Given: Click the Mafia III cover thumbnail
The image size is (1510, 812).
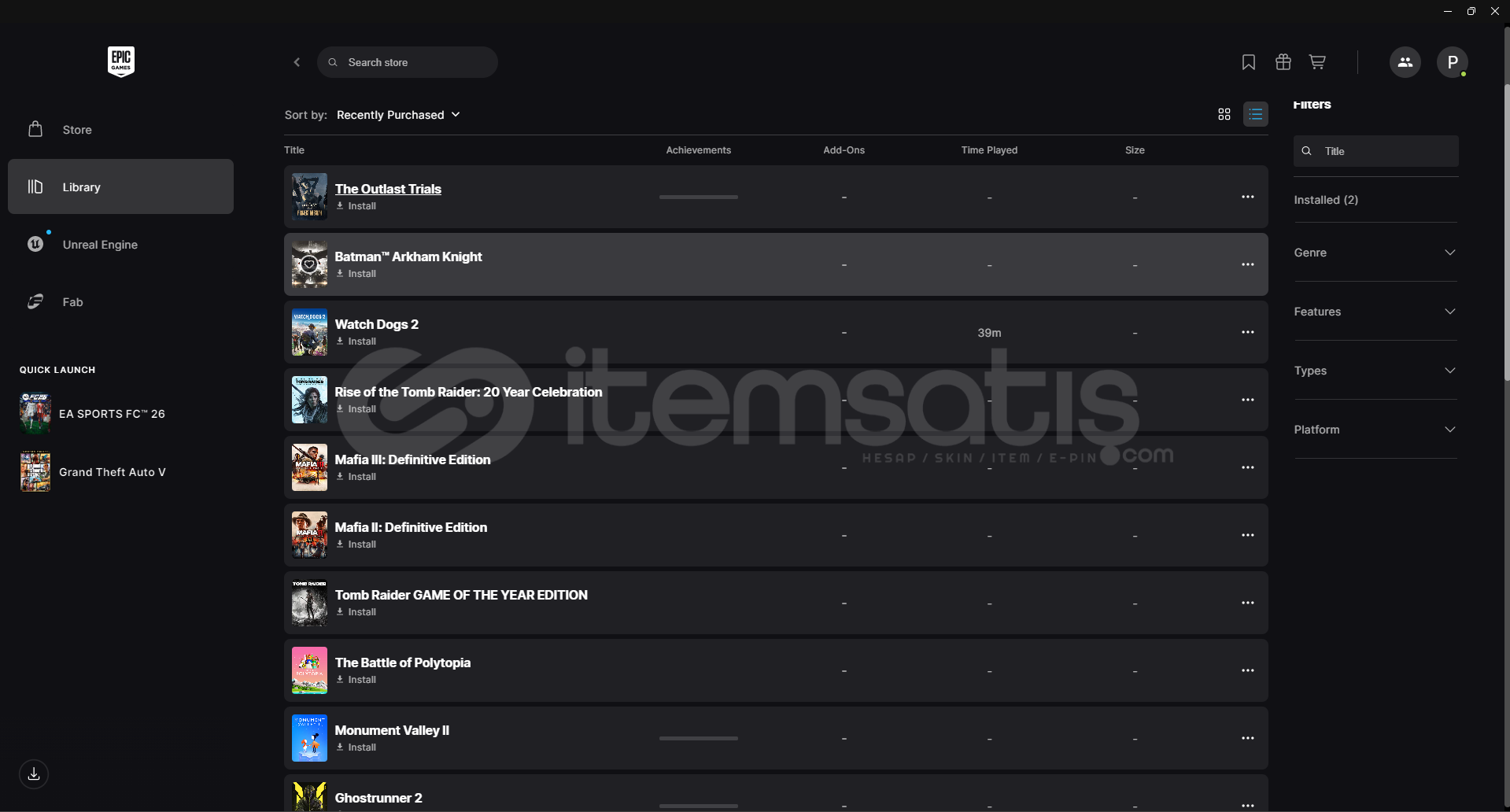Looking at the screenshot, I should click(x=309, y=467).
